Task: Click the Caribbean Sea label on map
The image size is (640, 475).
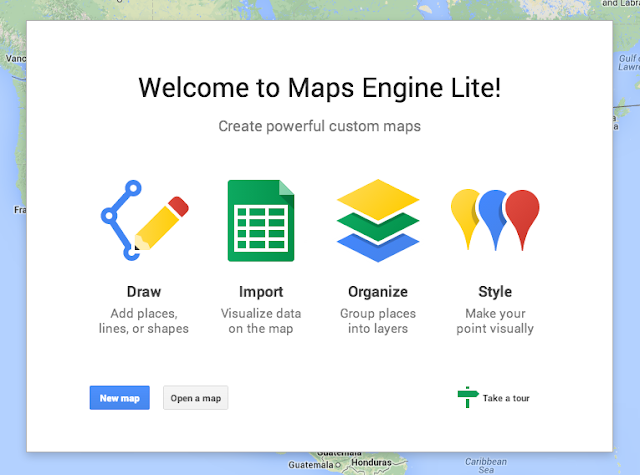Action: pos(486,465)
